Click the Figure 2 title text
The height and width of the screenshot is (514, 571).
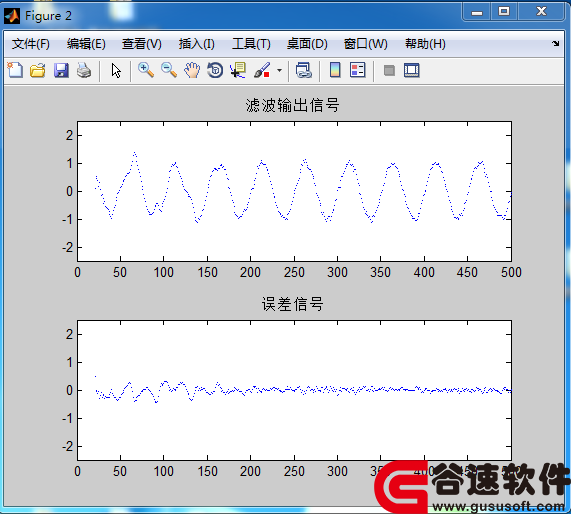coord(48,16)
